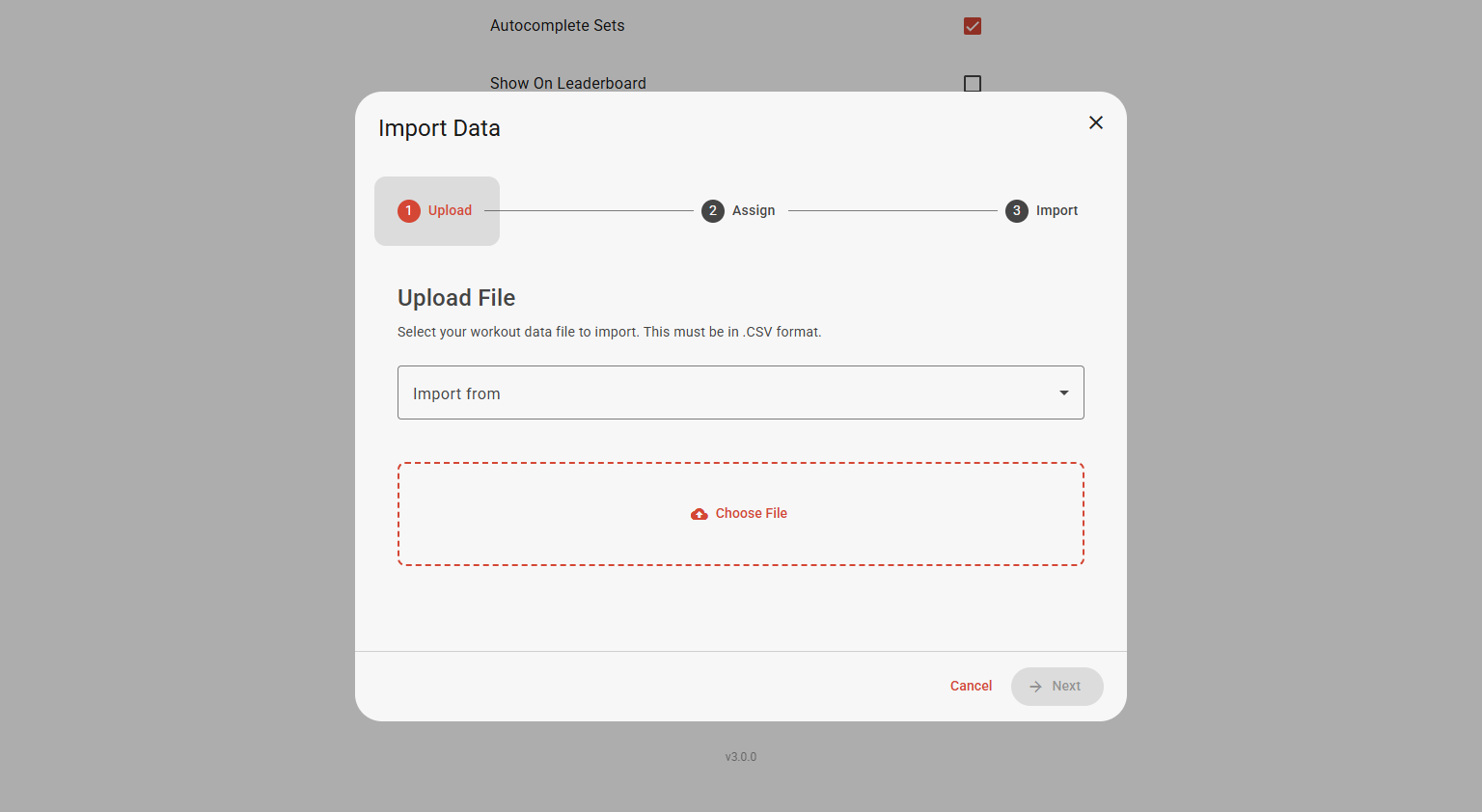Click the arrow icon in Next button
The image size is (1482, 812).
1035,687
